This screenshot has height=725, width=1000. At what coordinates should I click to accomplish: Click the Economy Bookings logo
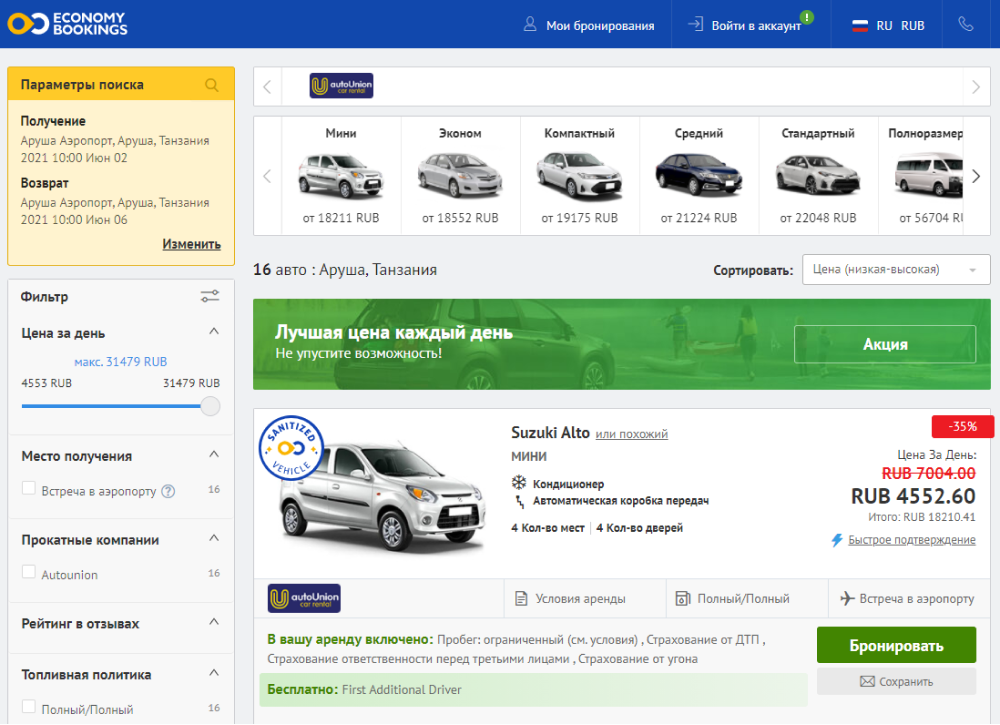coord(67,24)
